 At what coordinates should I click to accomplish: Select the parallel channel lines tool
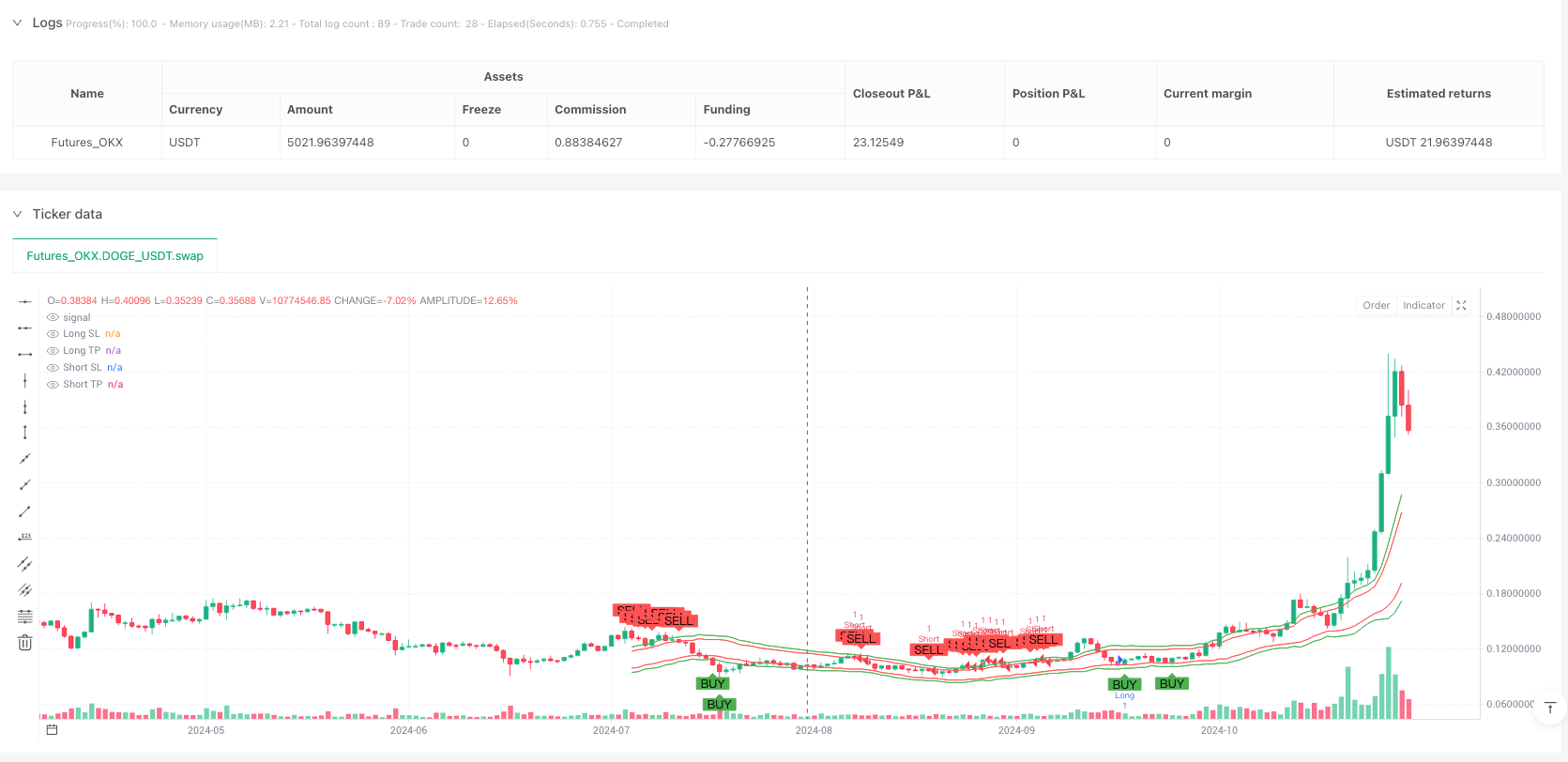pos(25,564)
